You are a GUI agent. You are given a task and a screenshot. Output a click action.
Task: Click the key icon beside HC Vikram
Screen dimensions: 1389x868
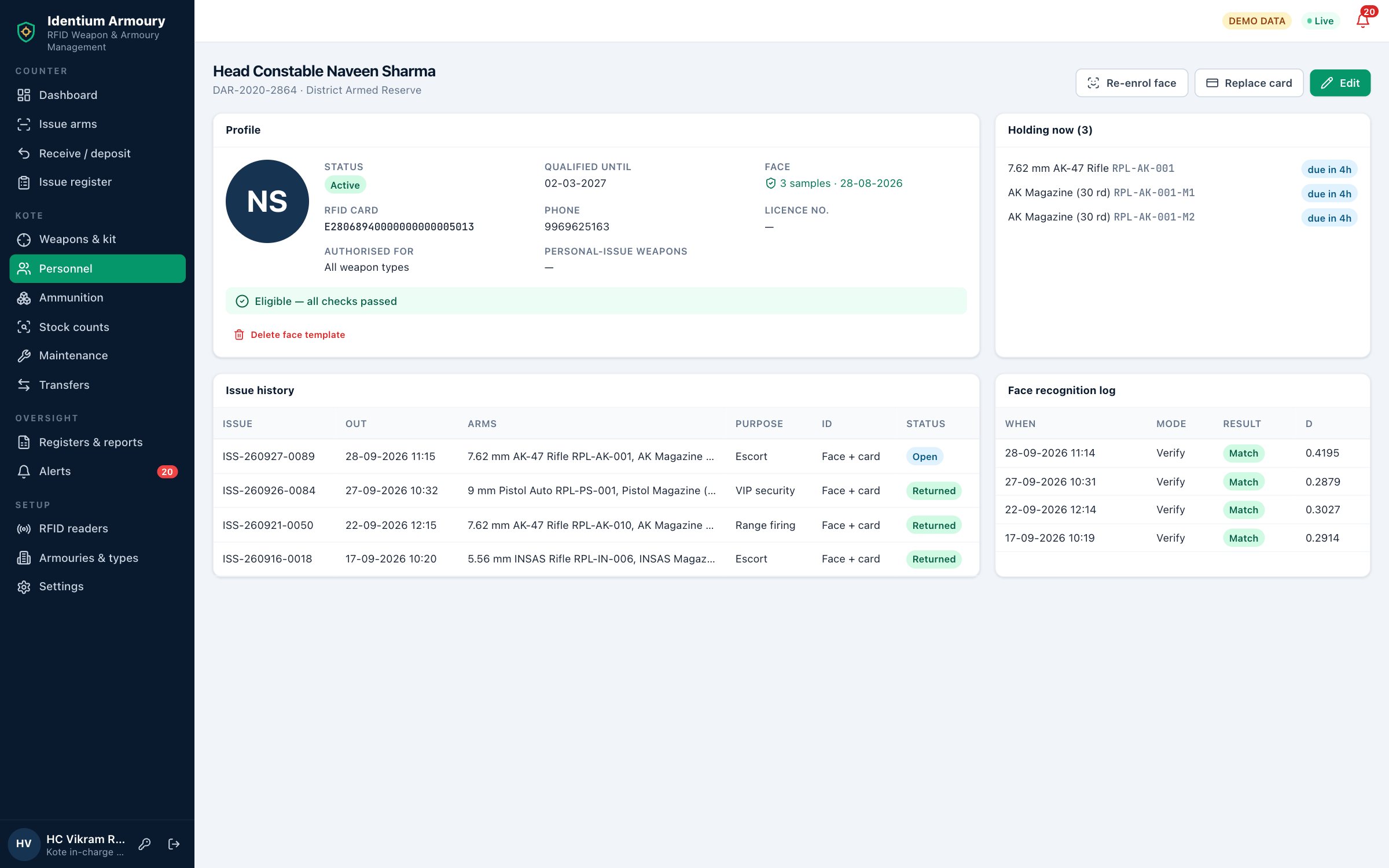click(x=145, y=844)
